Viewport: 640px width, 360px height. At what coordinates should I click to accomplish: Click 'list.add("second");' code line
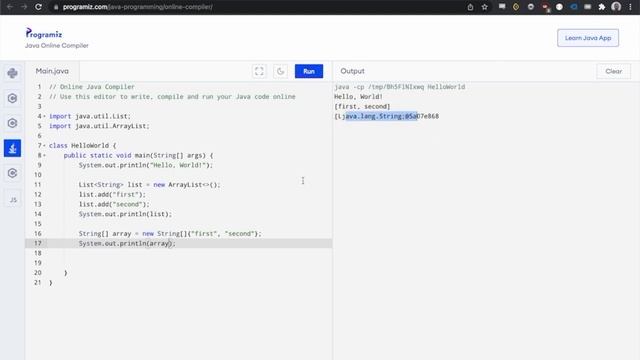click(x=114, y=204)
